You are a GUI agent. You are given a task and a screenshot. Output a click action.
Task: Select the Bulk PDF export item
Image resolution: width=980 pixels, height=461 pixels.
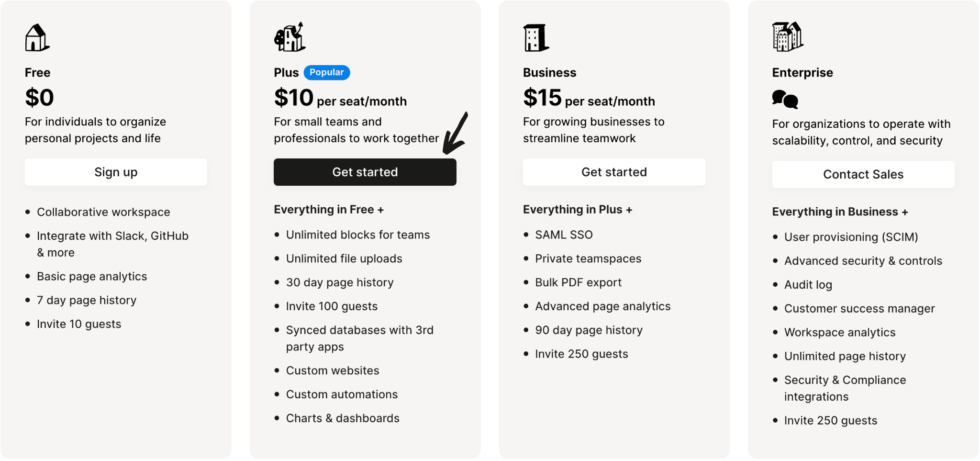click(x=578, y=282)
